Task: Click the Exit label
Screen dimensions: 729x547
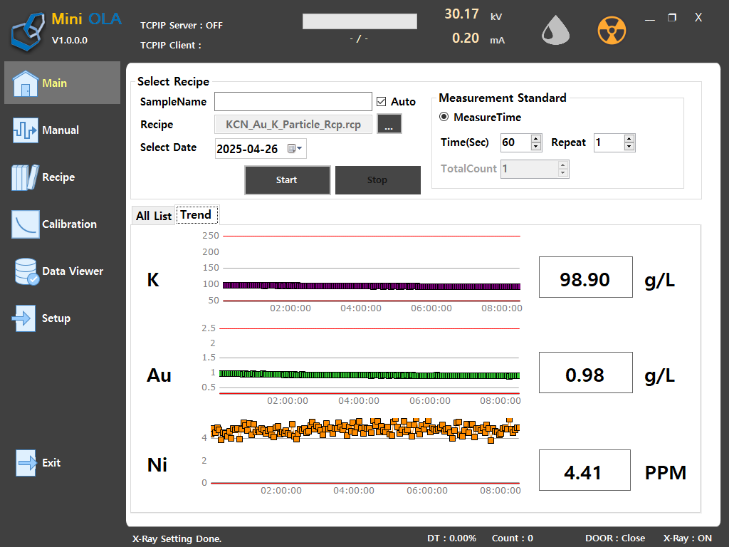Action: (x=51, y=462)
